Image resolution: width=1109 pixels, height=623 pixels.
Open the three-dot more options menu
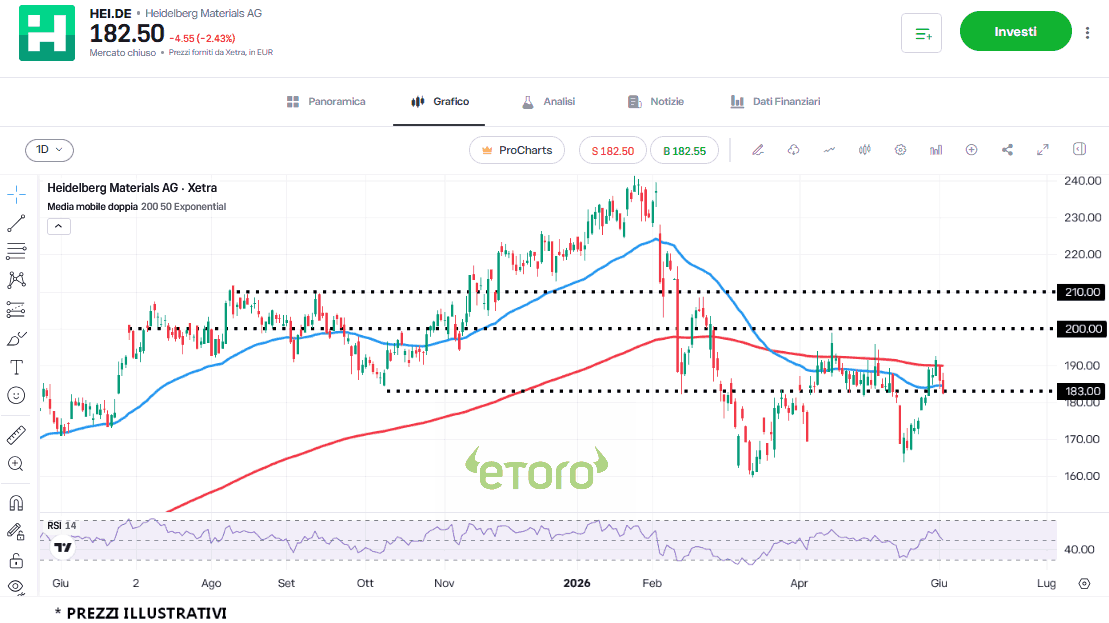1088,32
